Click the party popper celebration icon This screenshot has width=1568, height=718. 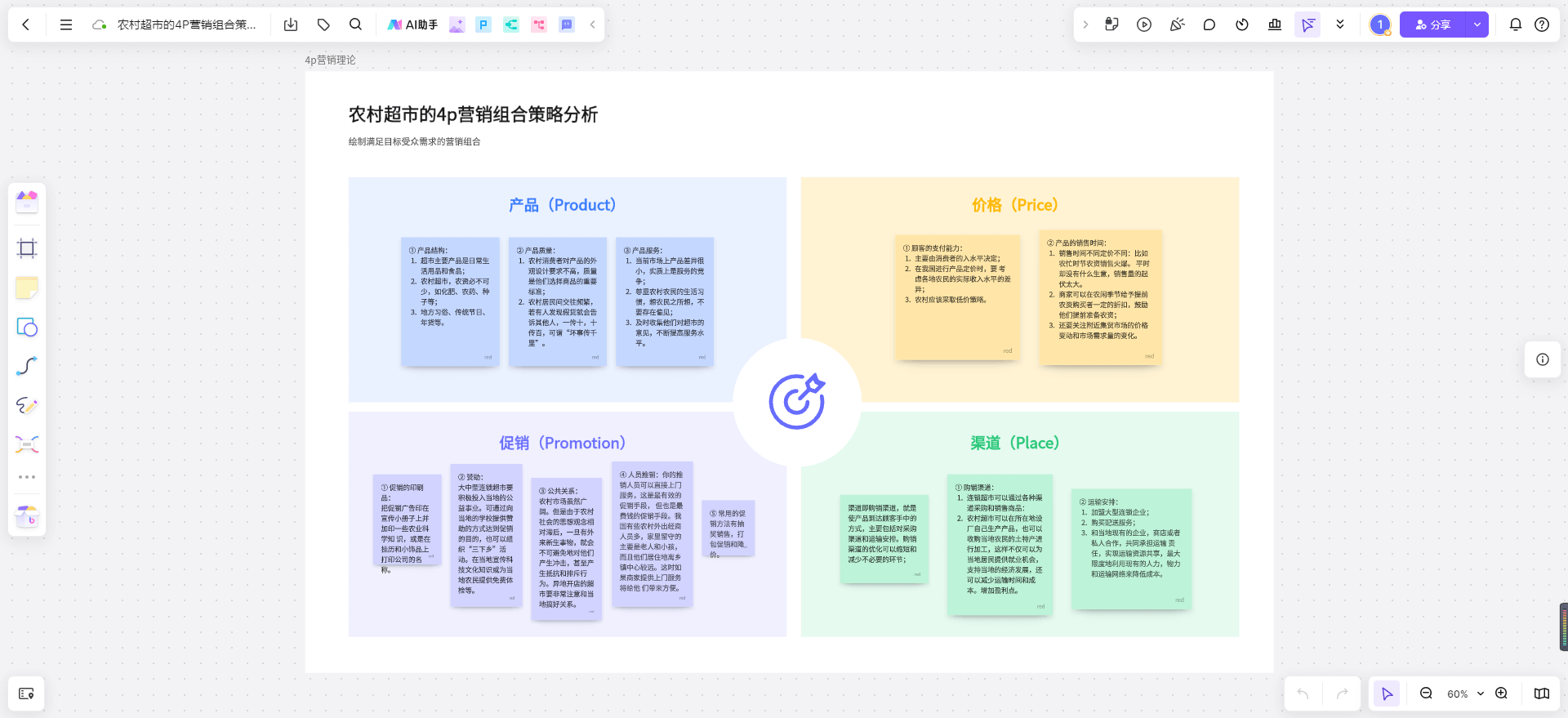pyautogui.click(x=1177, y=25)
